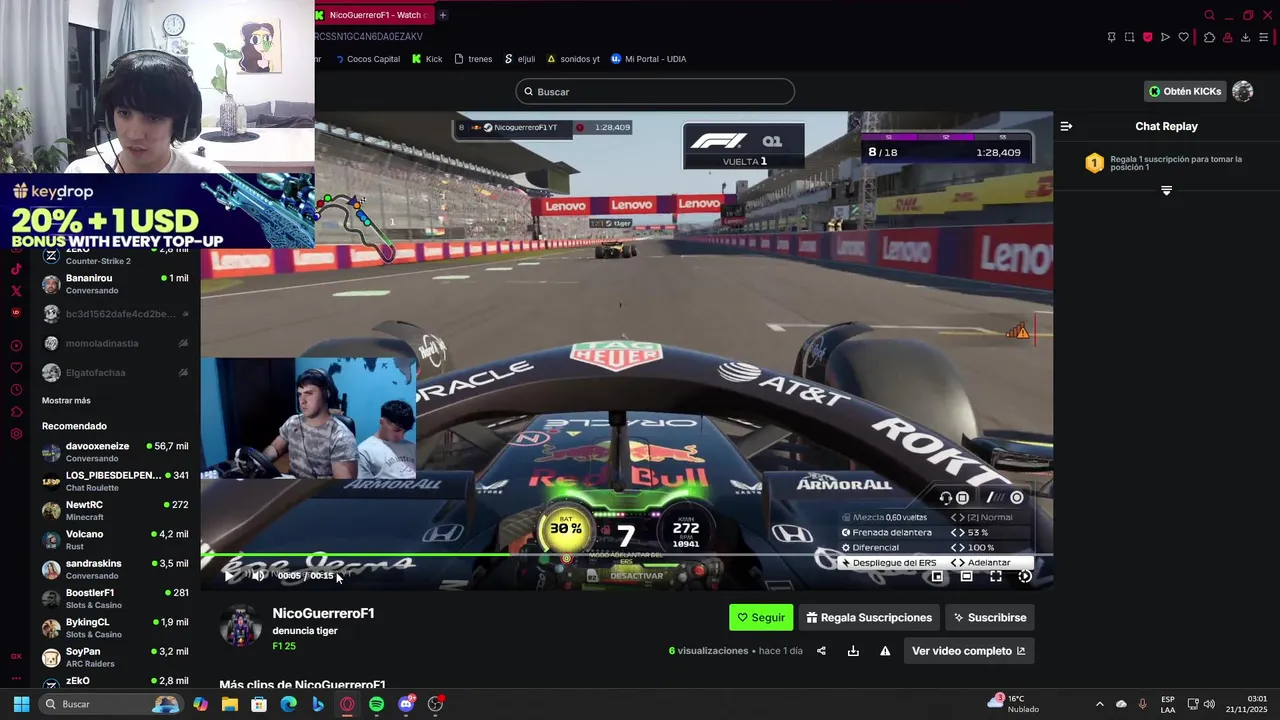
Task: Open Mi Portal - UDIA bookmark
Action: tap(648, 59)
